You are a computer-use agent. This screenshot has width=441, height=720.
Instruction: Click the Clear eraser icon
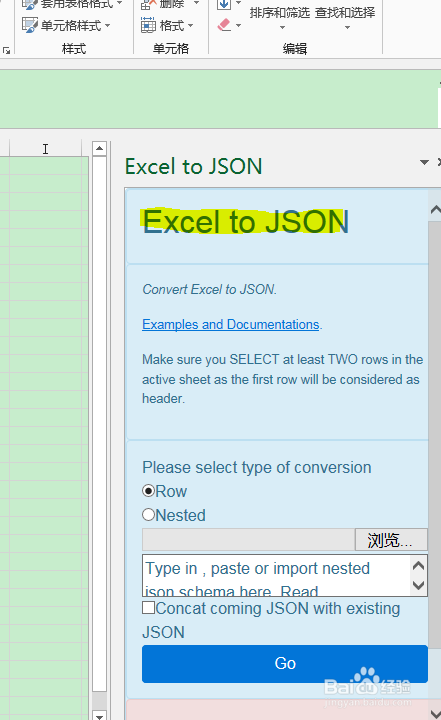click(x=224, y=25)
